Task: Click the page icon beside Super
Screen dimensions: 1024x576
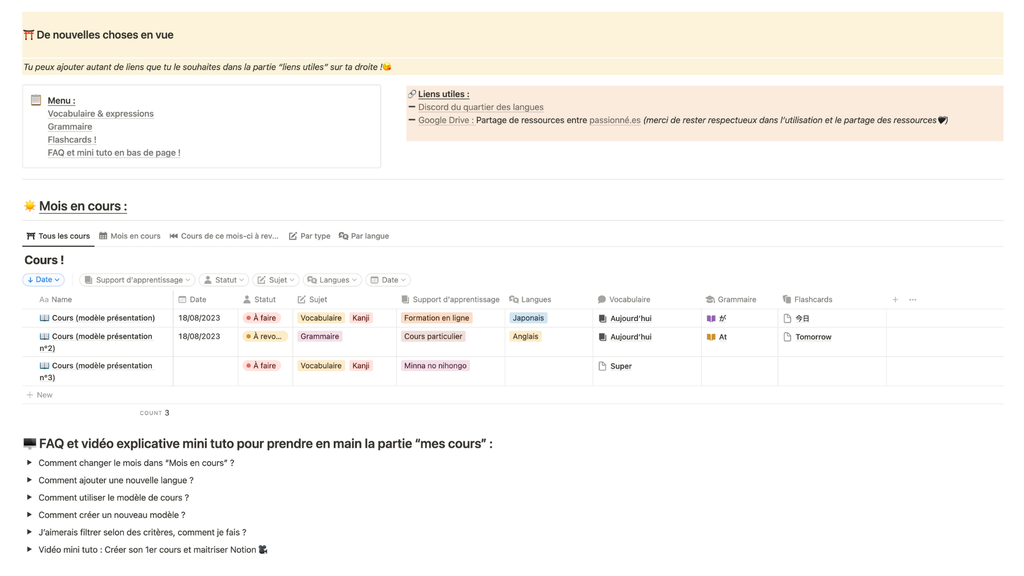Action: (602, 366)
